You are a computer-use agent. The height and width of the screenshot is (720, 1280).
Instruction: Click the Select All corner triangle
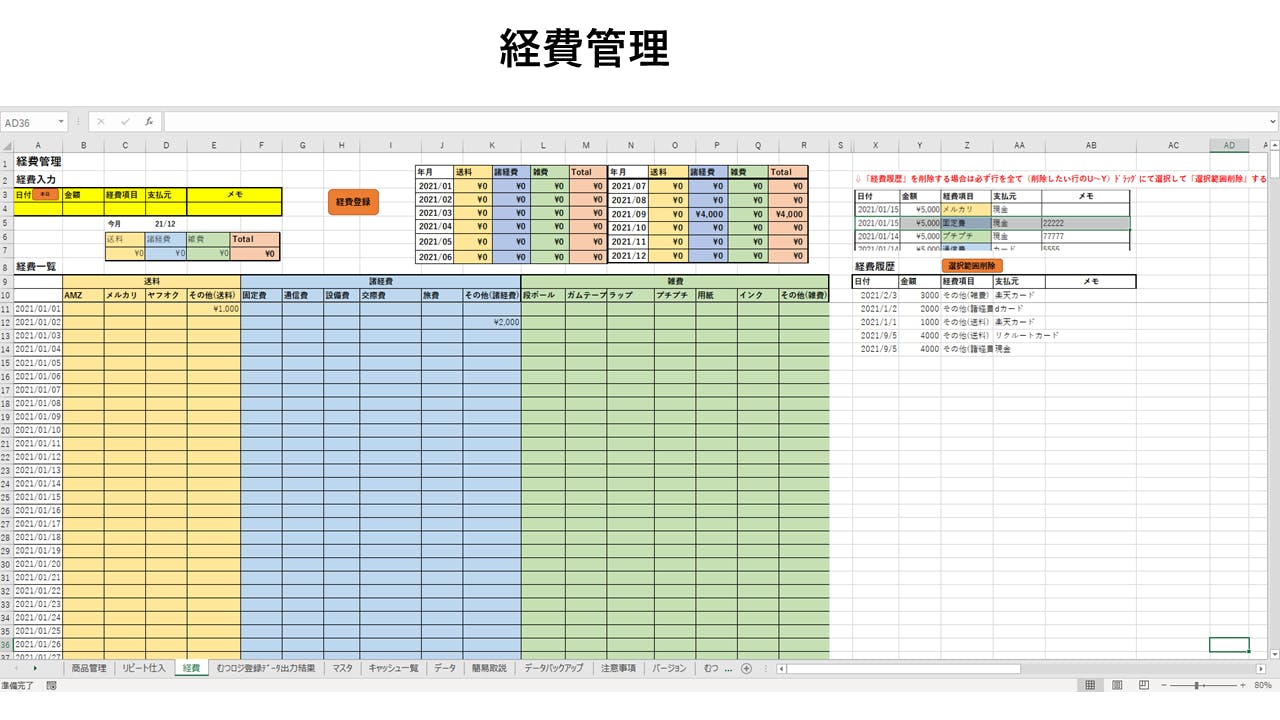[7, 146]
